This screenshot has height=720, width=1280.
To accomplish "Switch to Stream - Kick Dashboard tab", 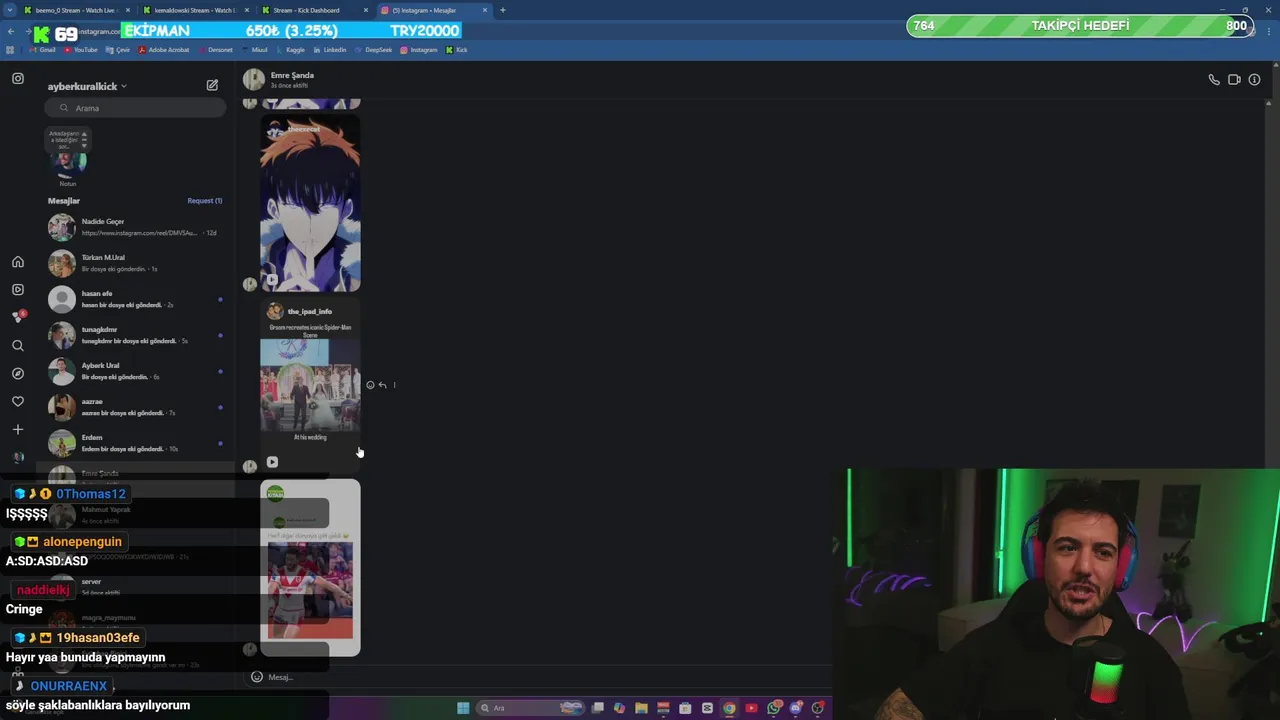I will click(315, 10).
